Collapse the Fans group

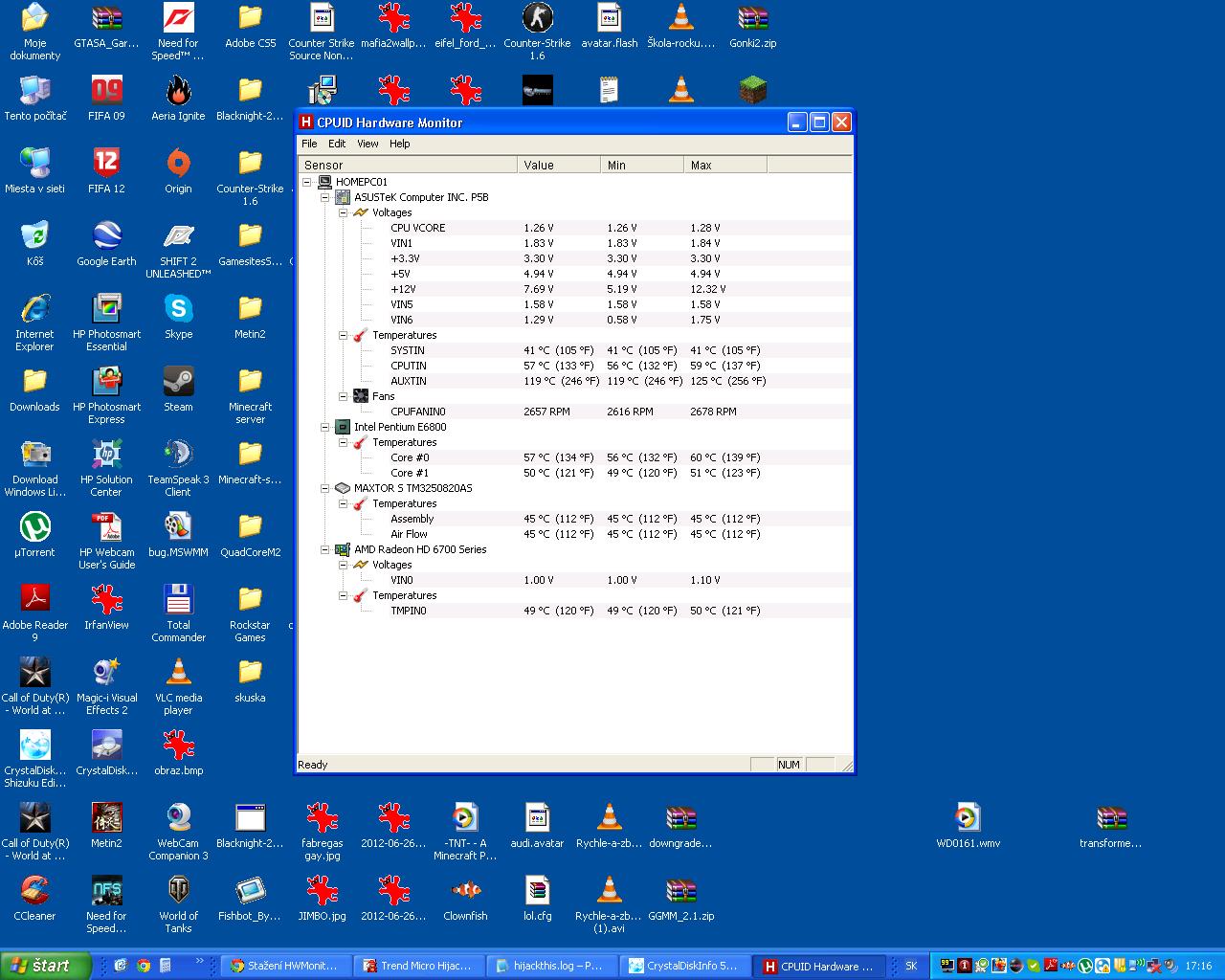(344, 396)
